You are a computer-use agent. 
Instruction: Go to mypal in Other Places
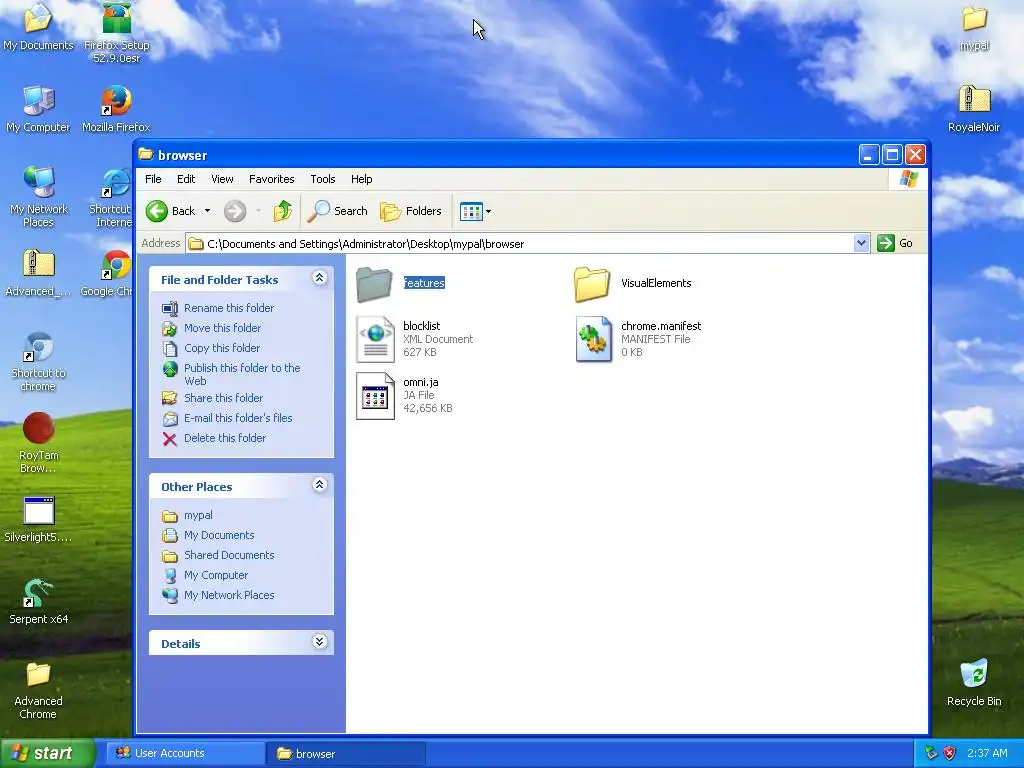pos(199,515)
